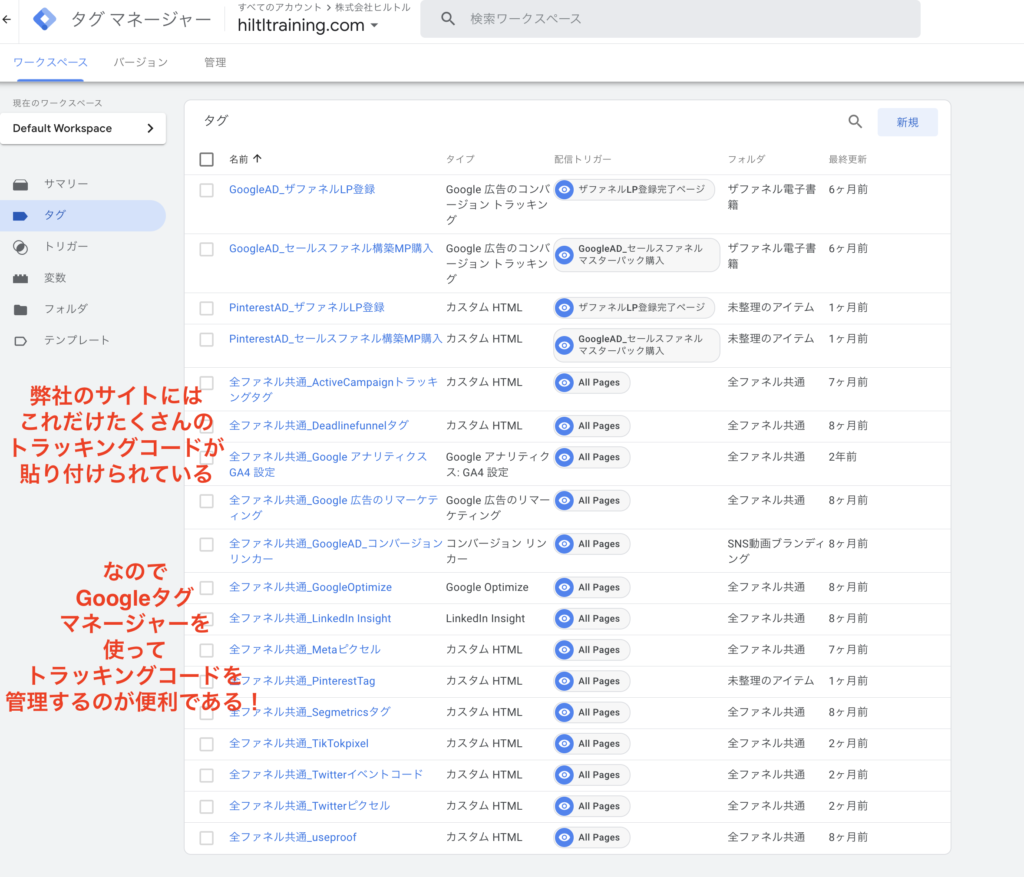Click trigger eye icon in PinterestAD_セールスファネル構築MP購入 row

point(564,345)
